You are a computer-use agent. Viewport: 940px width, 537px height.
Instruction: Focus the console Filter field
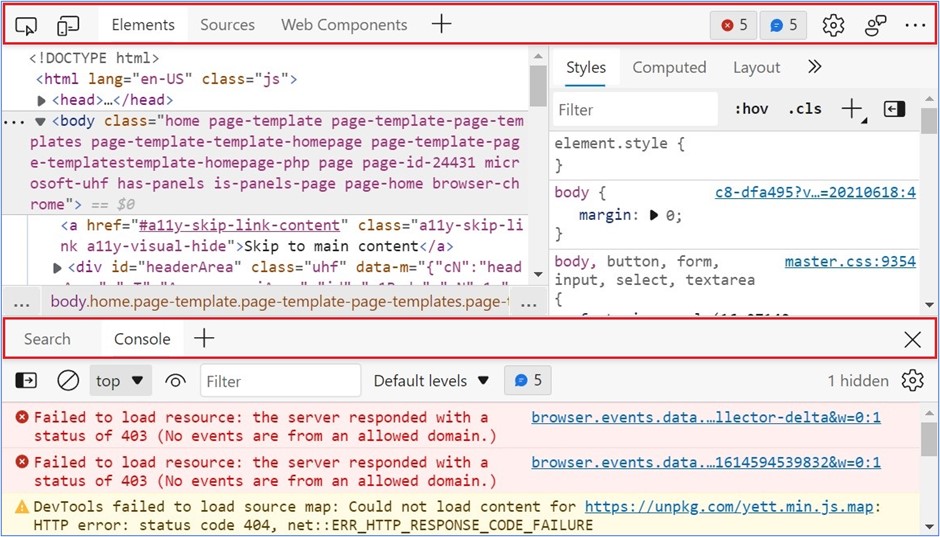coord(281,381)
